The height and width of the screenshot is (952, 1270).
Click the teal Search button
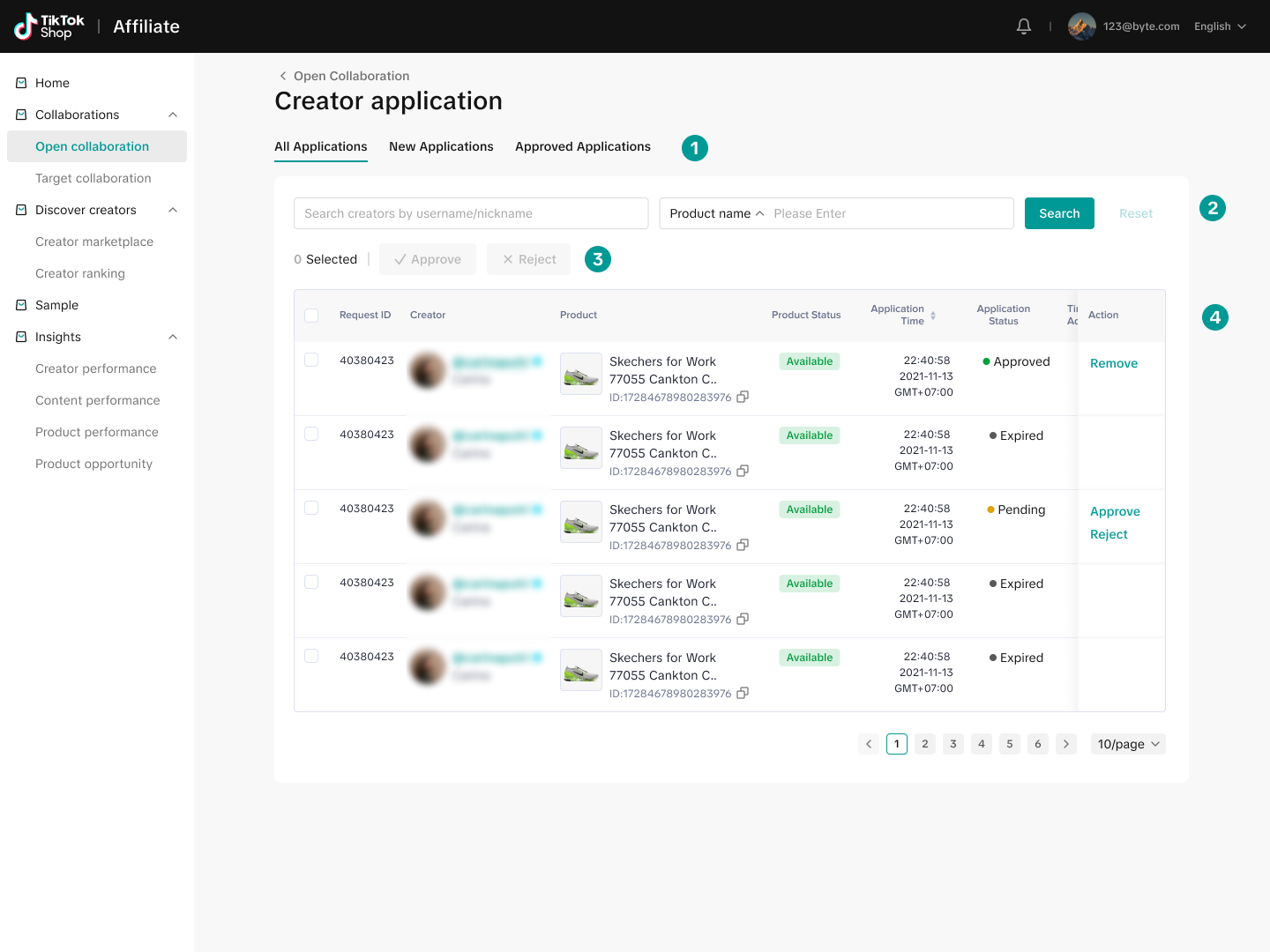pos(1059,213)
